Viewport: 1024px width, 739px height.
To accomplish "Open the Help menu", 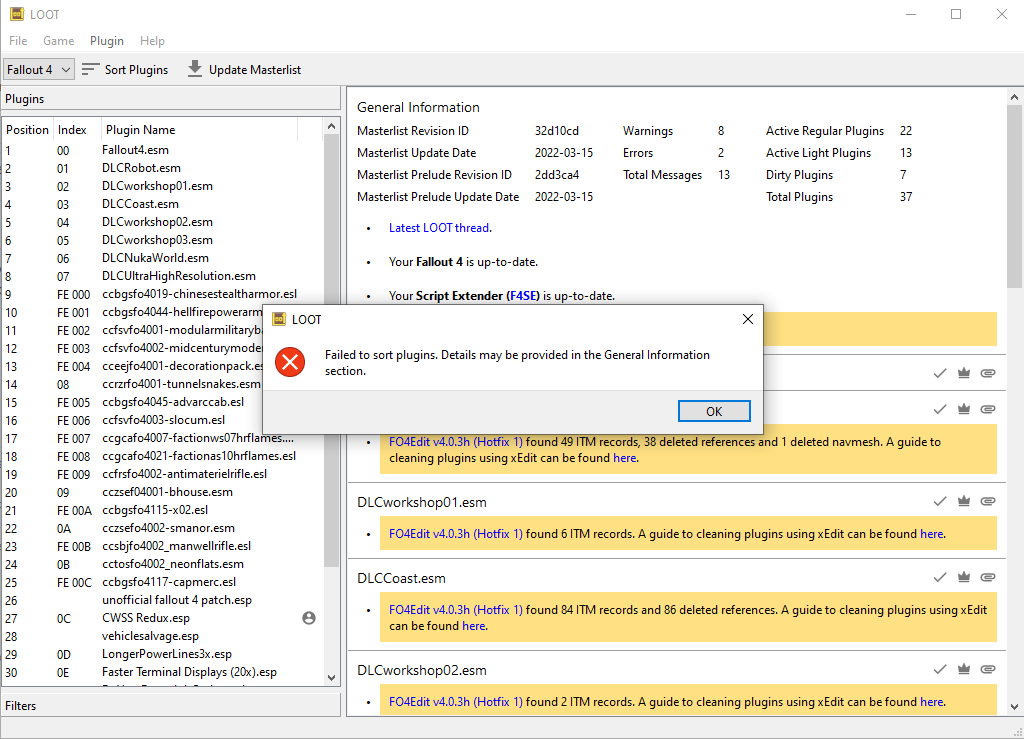I will coord(152,41).
